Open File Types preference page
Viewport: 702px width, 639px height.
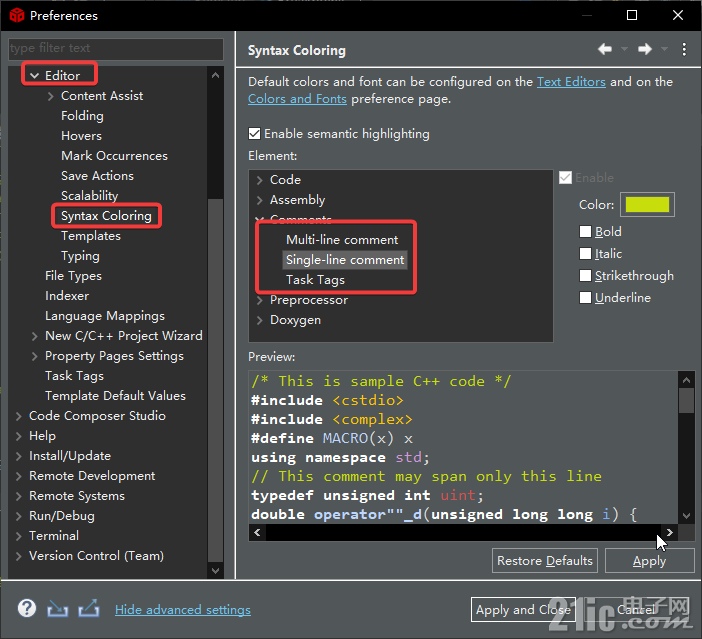point(73,276)
